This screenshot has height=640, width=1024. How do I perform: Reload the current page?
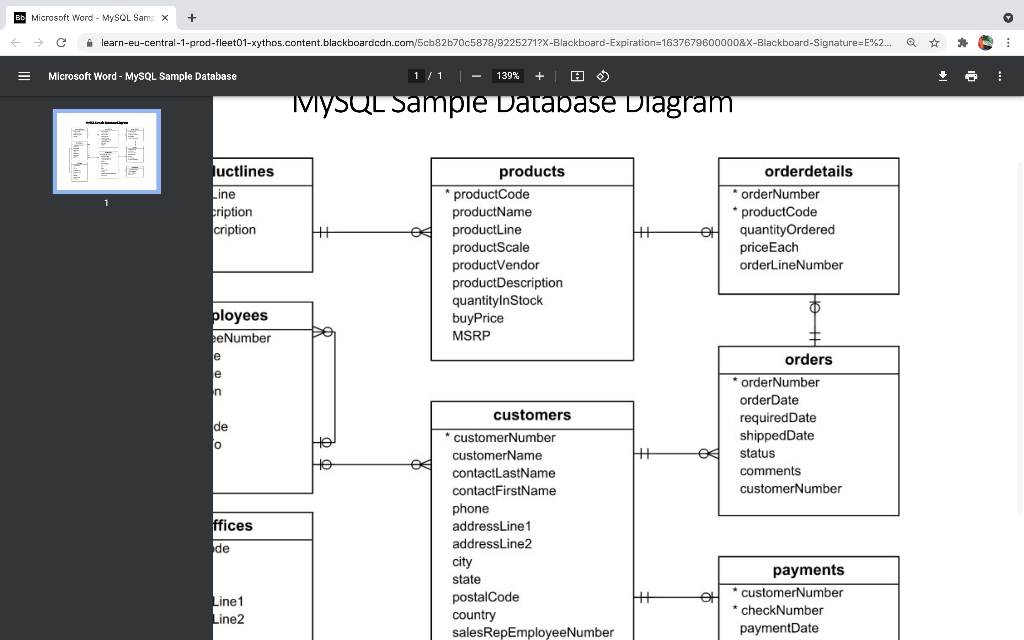(x=62, y=43)
